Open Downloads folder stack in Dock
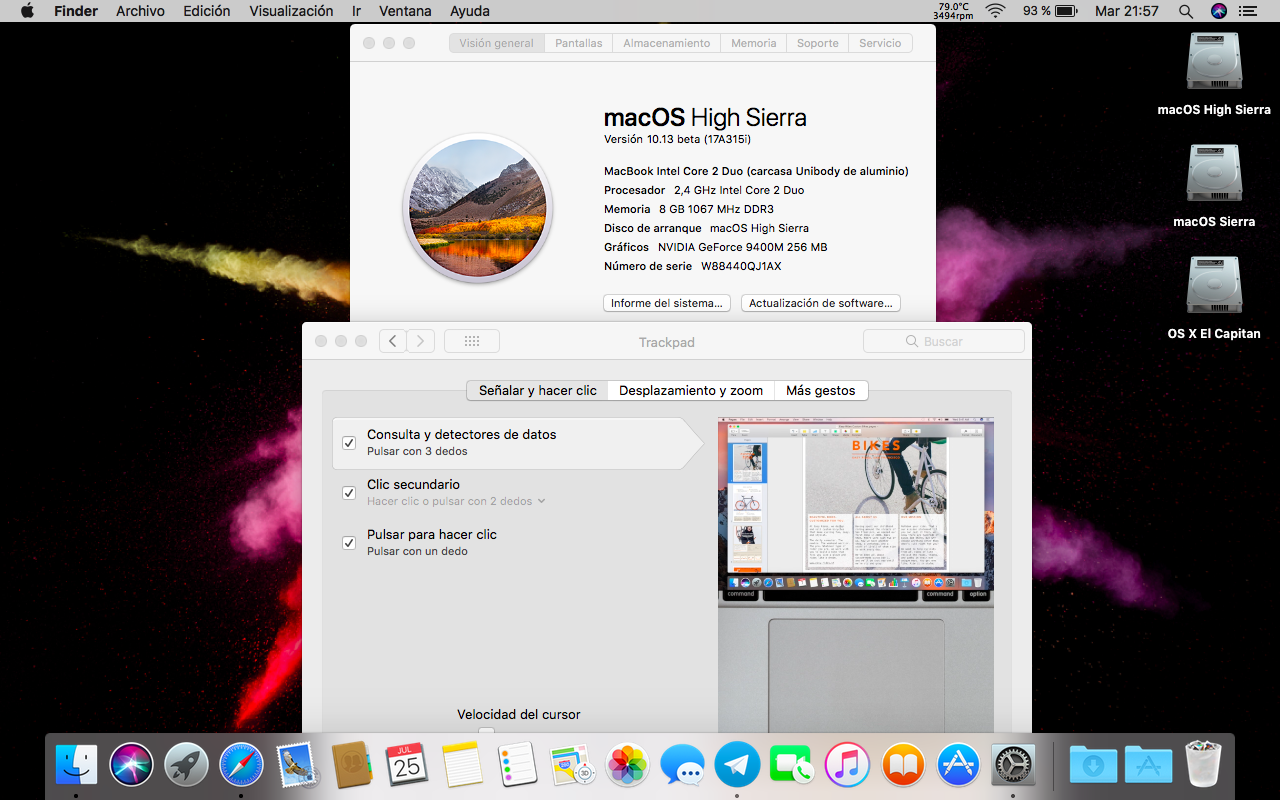This screenshot has height=800, width=1280. pyautogui.click(x=1093, y=765)
